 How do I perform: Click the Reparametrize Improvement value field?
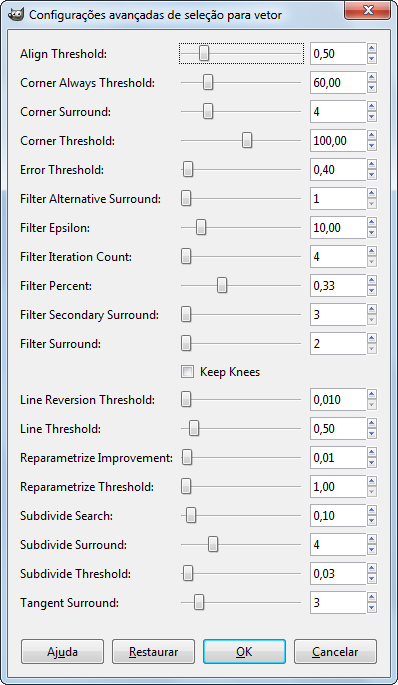coord(338,457)
